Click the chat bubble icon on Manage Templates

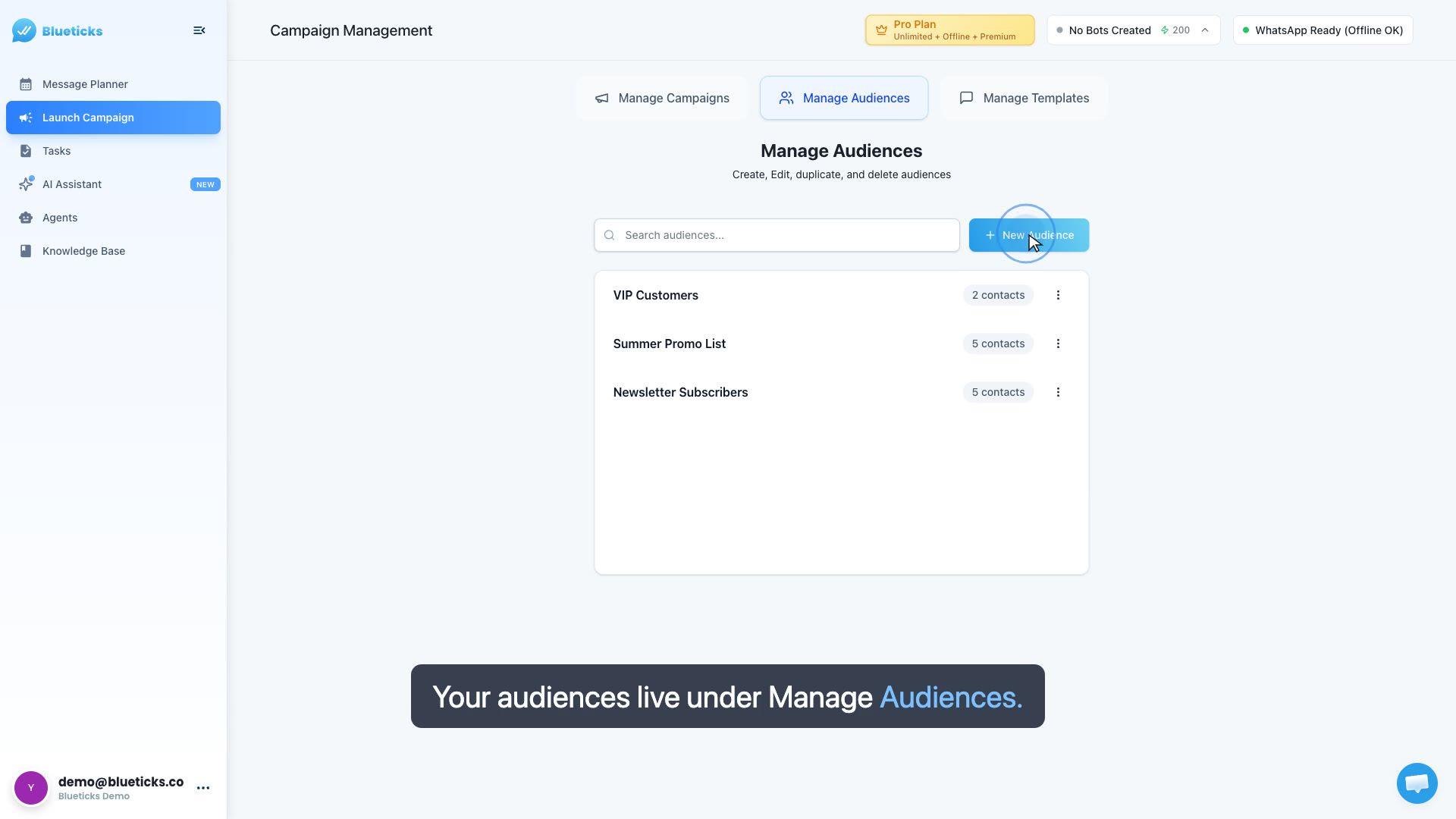pyautogui.click(x=966, y=98)
